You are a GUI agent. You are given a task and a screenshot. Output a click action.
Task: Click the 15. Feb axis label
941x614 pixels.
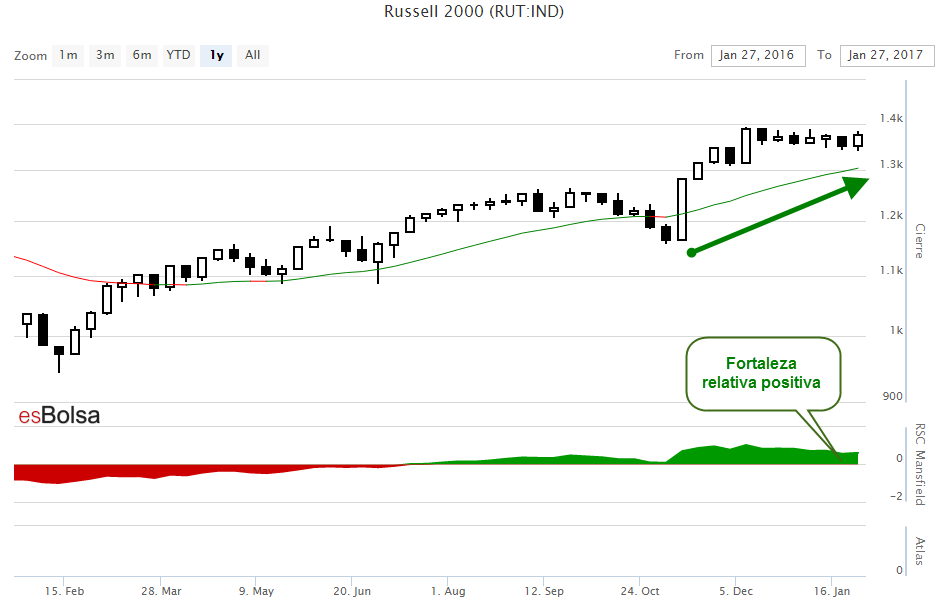pyautogui.click(x=64, y=591)
